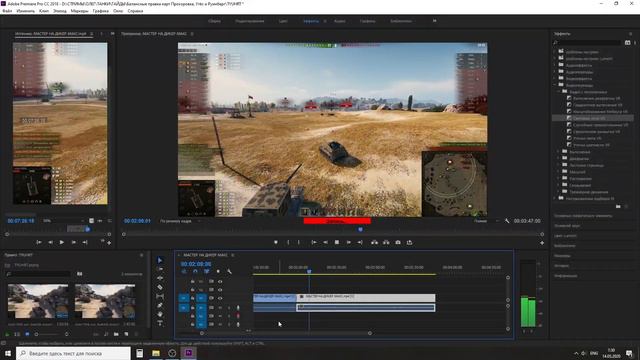This screenshot has width=640, height=360.
Task: Click Mark In button in Program monitor
Action: (288, 242)
